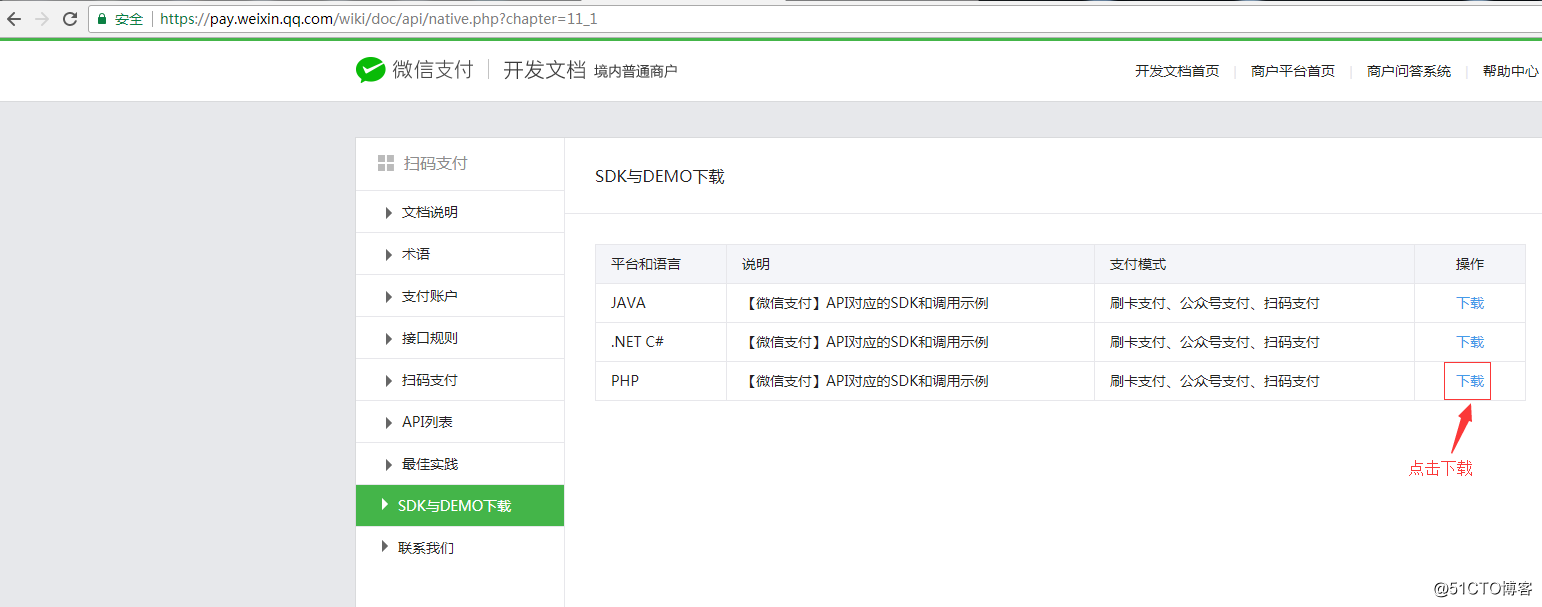Expand the 最佳实践 sidebar arrow
1542x607 pixels.
click(x=388, y=464)
